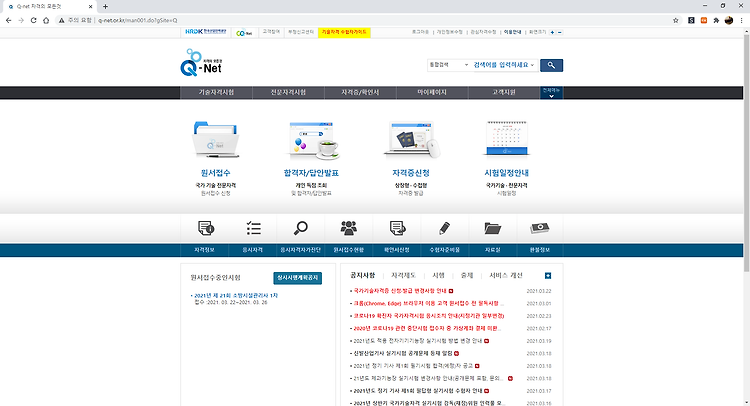Click the Q-Net logo
Screen dimensions: 750x406
tap(201, 62)
